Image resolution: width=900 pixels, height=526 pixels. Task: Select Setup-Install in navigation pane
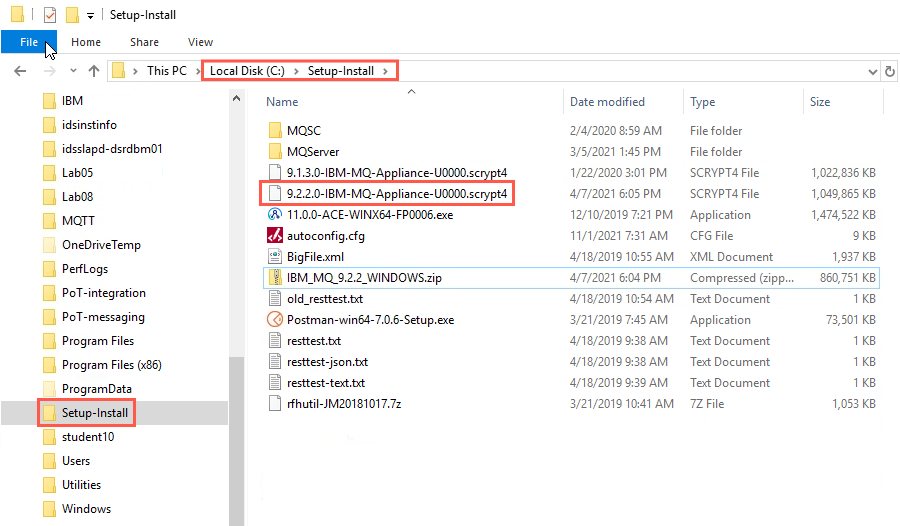[x=86, y=413]
